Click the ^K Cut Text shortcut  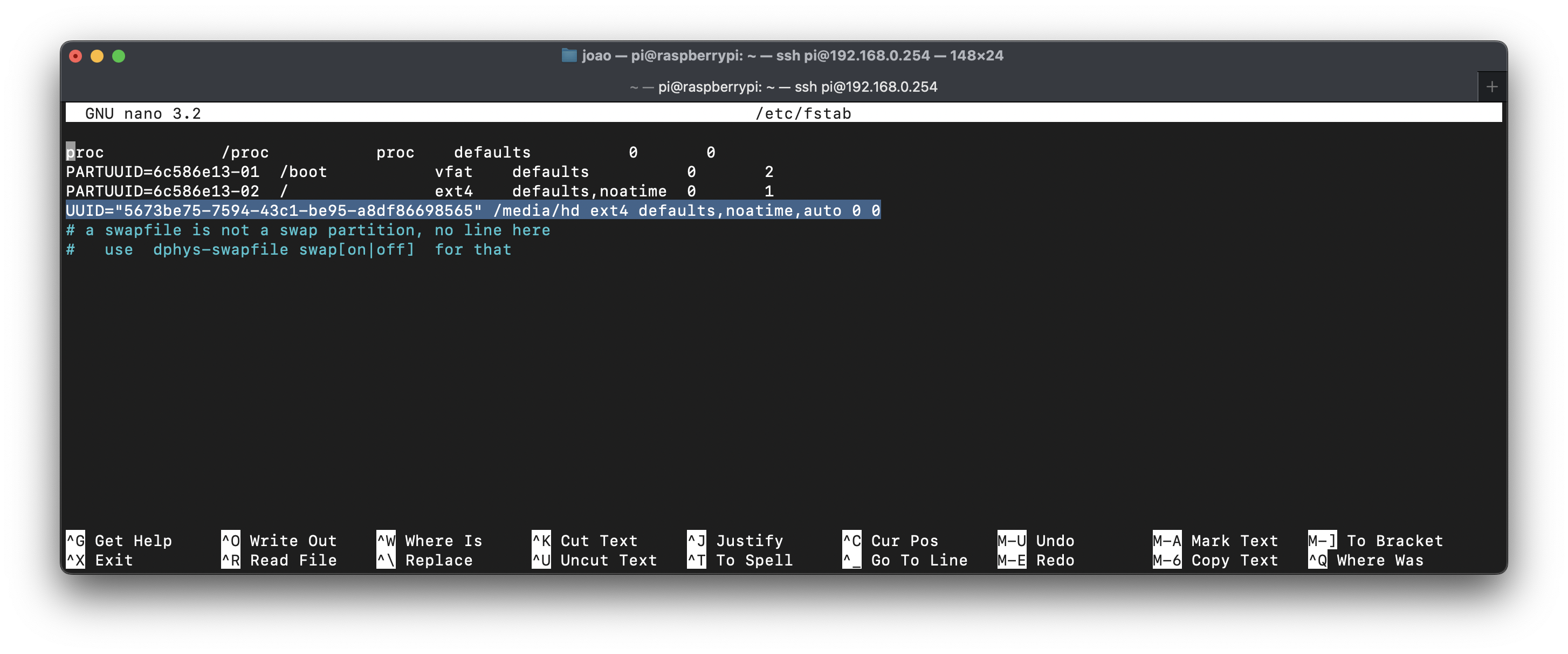[x=584, y=540]
